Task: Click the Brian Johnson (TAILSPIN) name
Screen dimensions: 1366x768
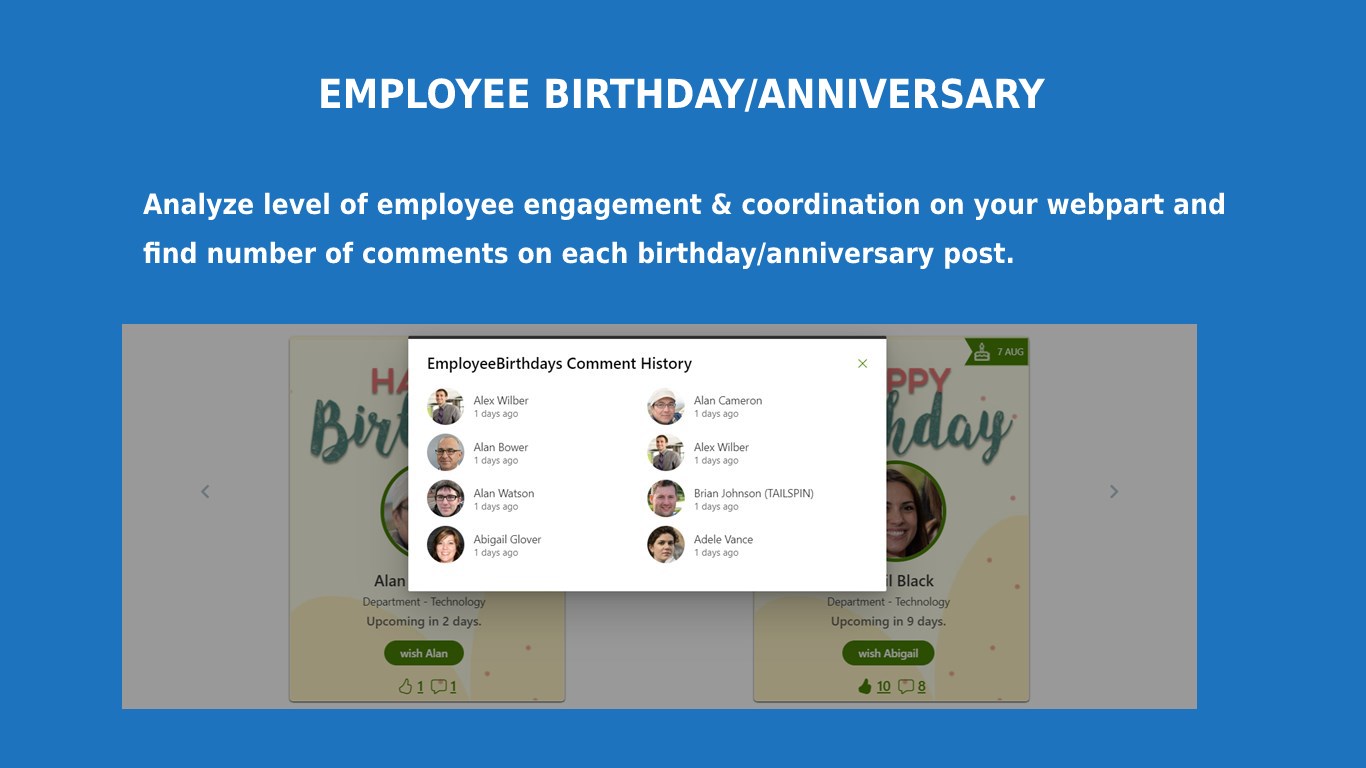Action: click(x=753, y=493)
